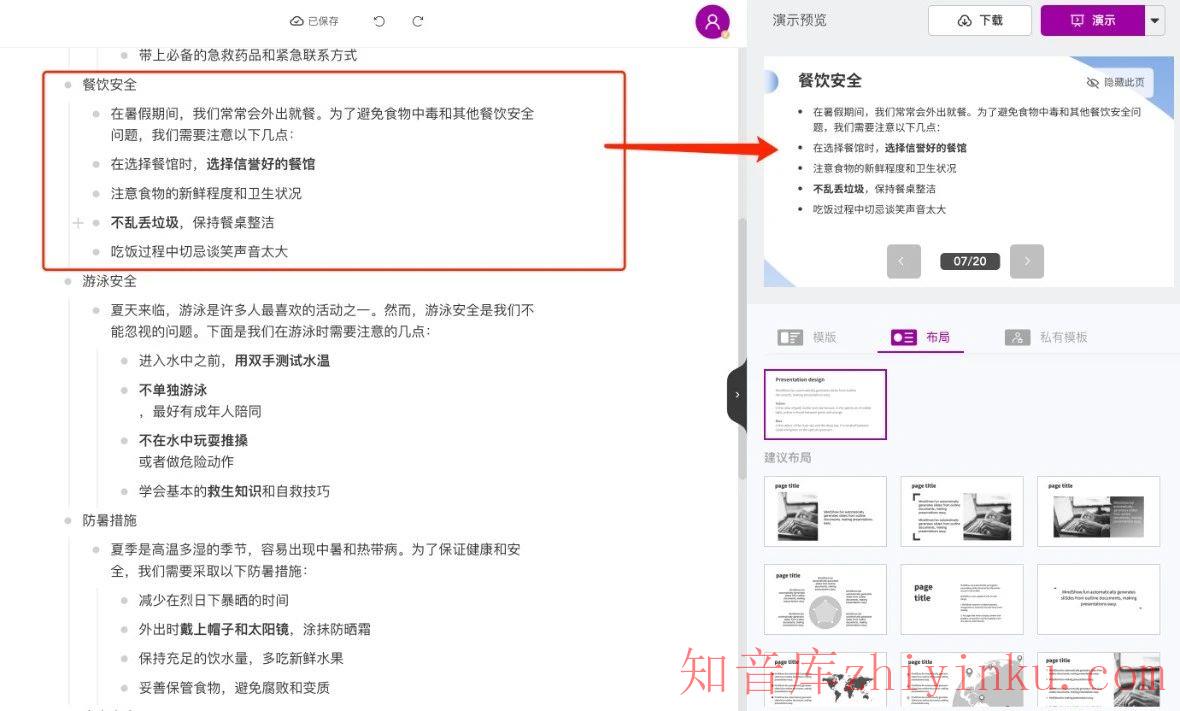1180x711 pixels.
Task: Click the undo arrow icon
Action: coord(379,21)
